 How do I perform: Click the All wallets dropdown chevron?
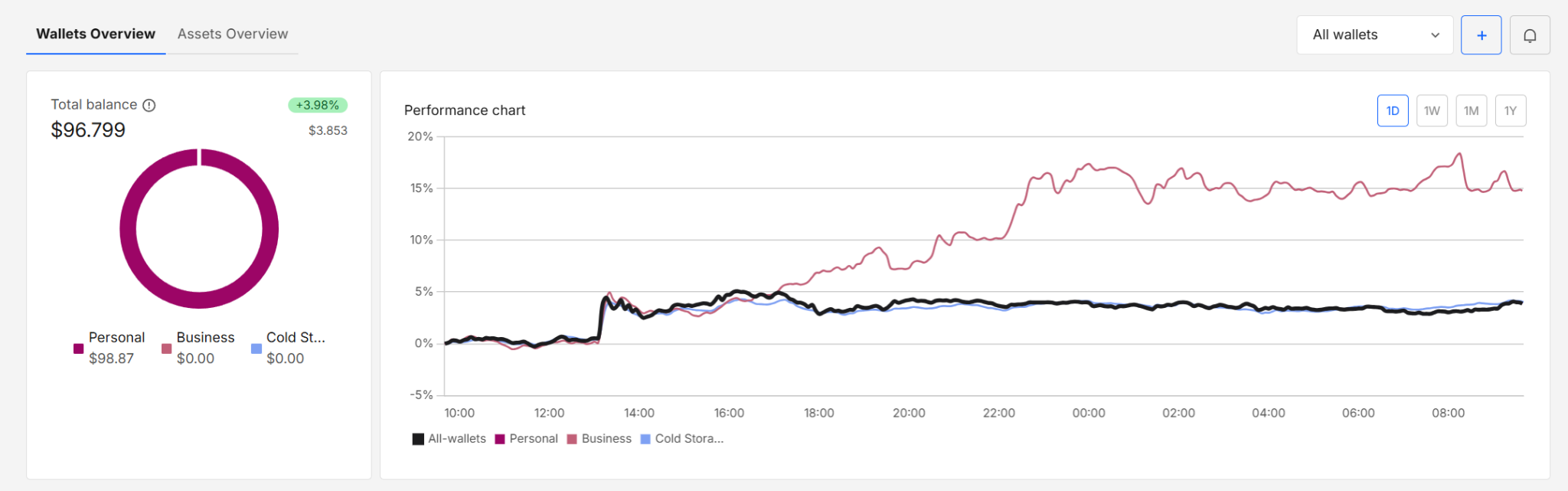pyautogui.click(x=1435, y=35)
